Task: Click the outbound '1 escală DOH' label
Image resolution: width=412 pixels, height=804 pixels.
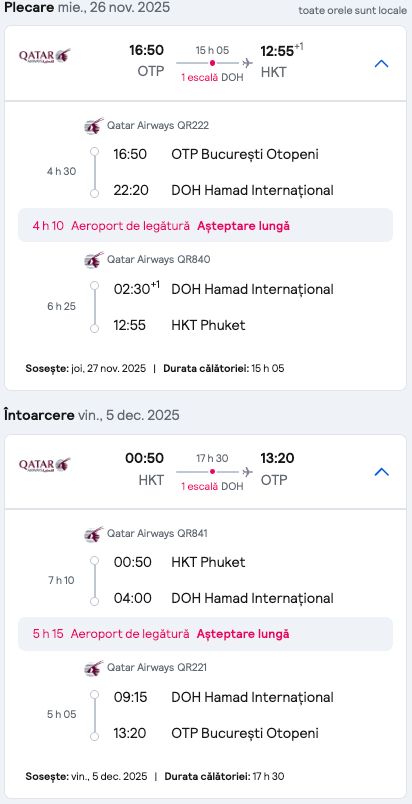Action: (212, 78)
